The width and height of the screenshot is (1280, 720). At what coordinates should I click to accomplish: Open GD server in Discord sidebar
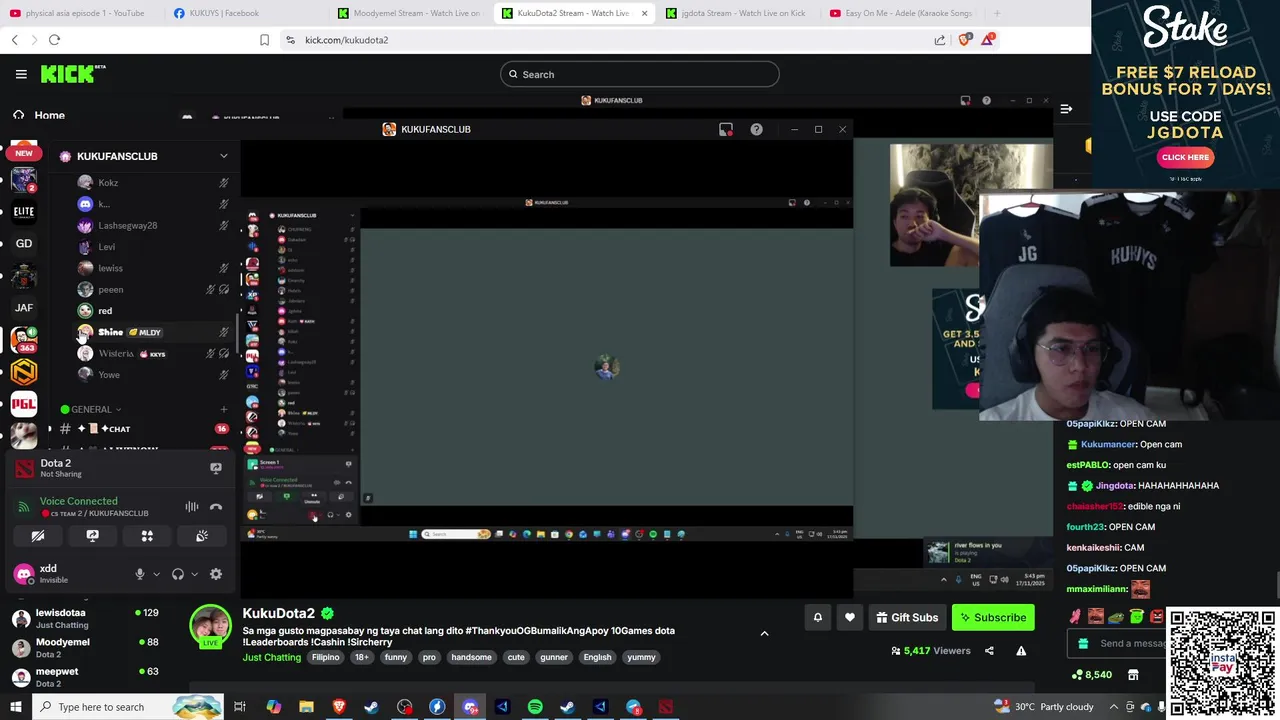(x=24, y=243)
